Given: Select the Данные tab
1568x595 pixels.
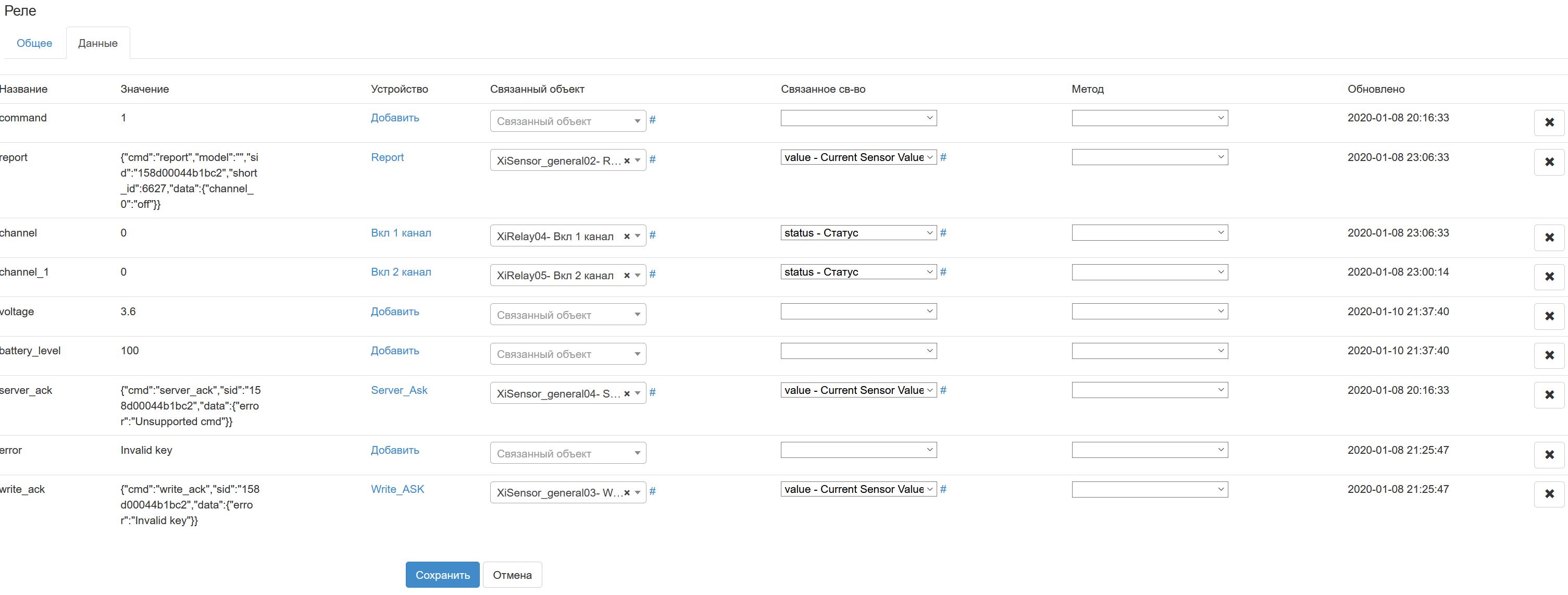Looking at the screenshot, I should (x=97, y=43).
